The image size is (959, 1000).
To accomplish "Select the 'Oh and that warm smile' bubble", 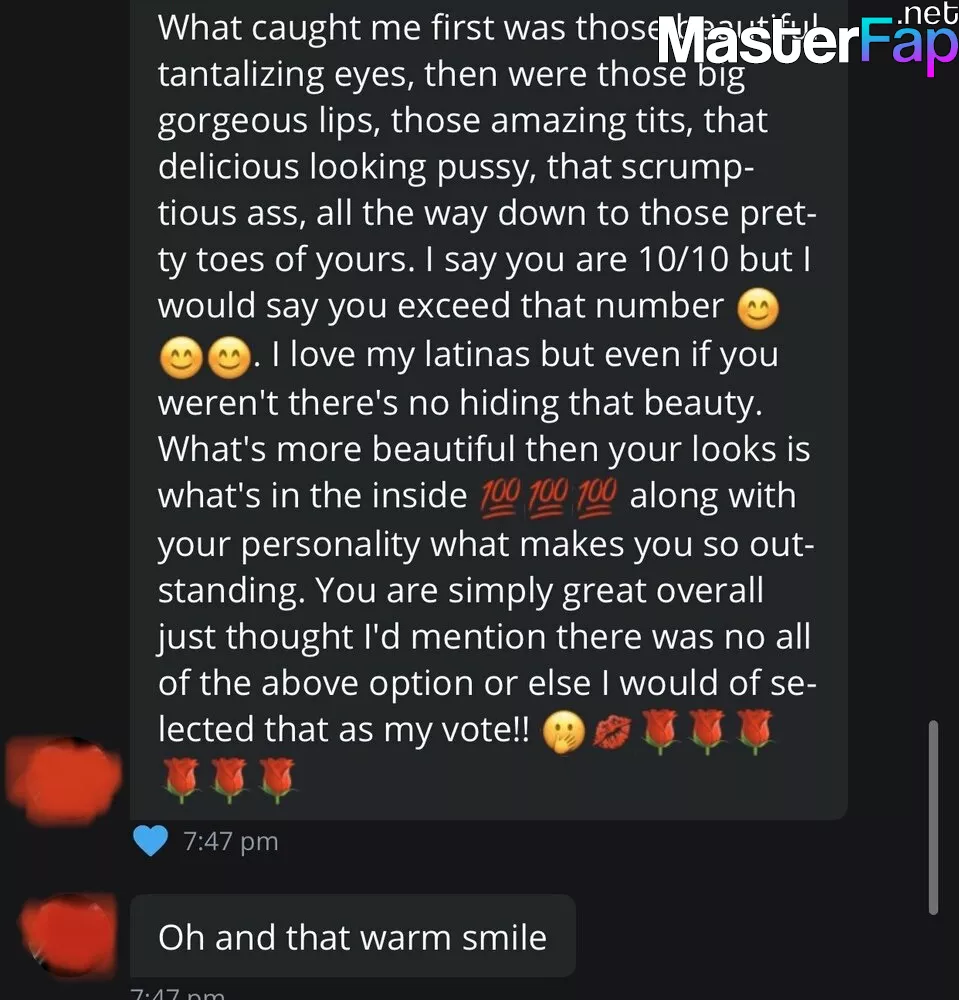I will click(x=353, y=936).
